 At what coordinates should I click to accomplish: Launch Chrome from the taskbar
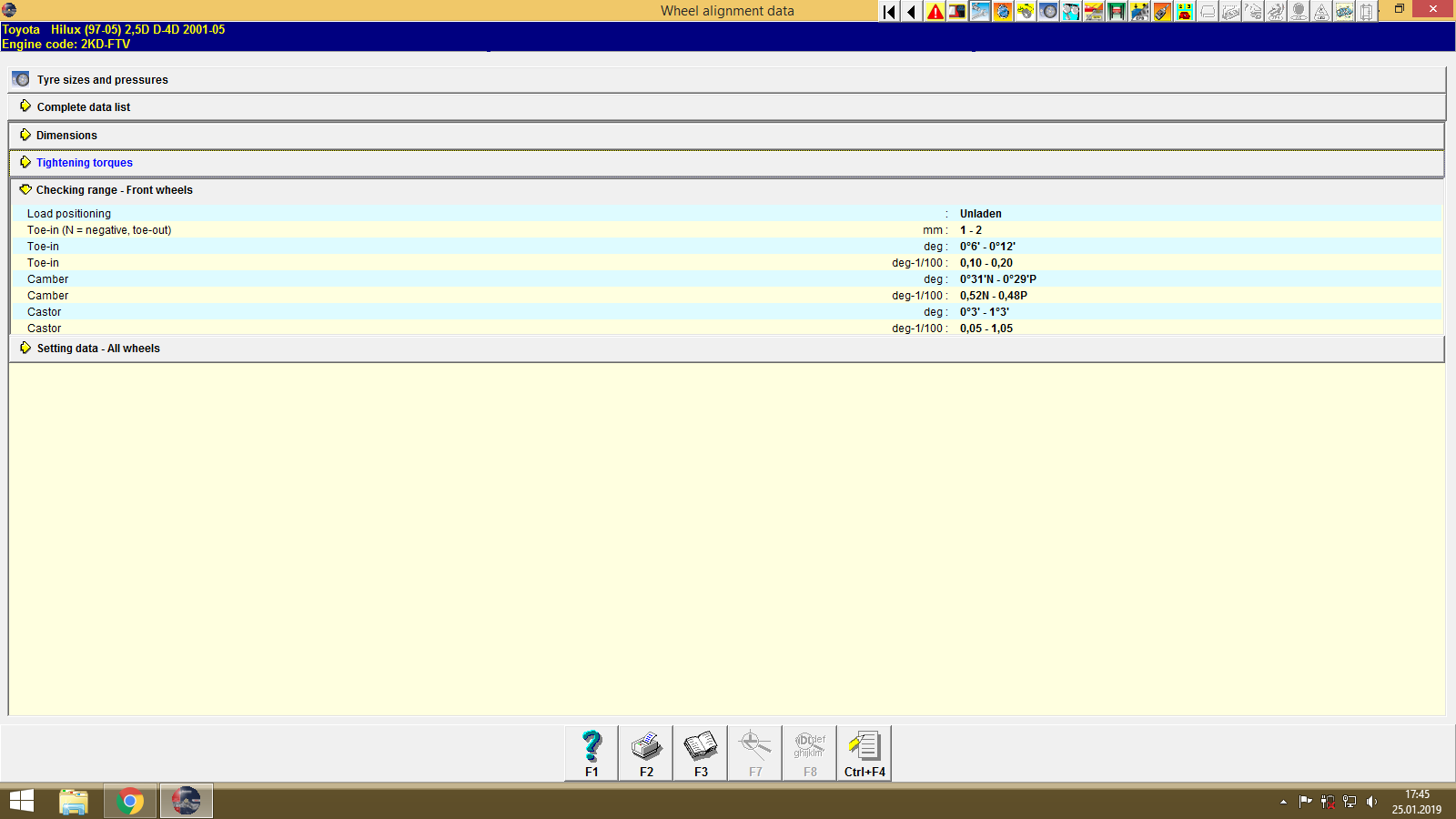(x=129, y=801)
